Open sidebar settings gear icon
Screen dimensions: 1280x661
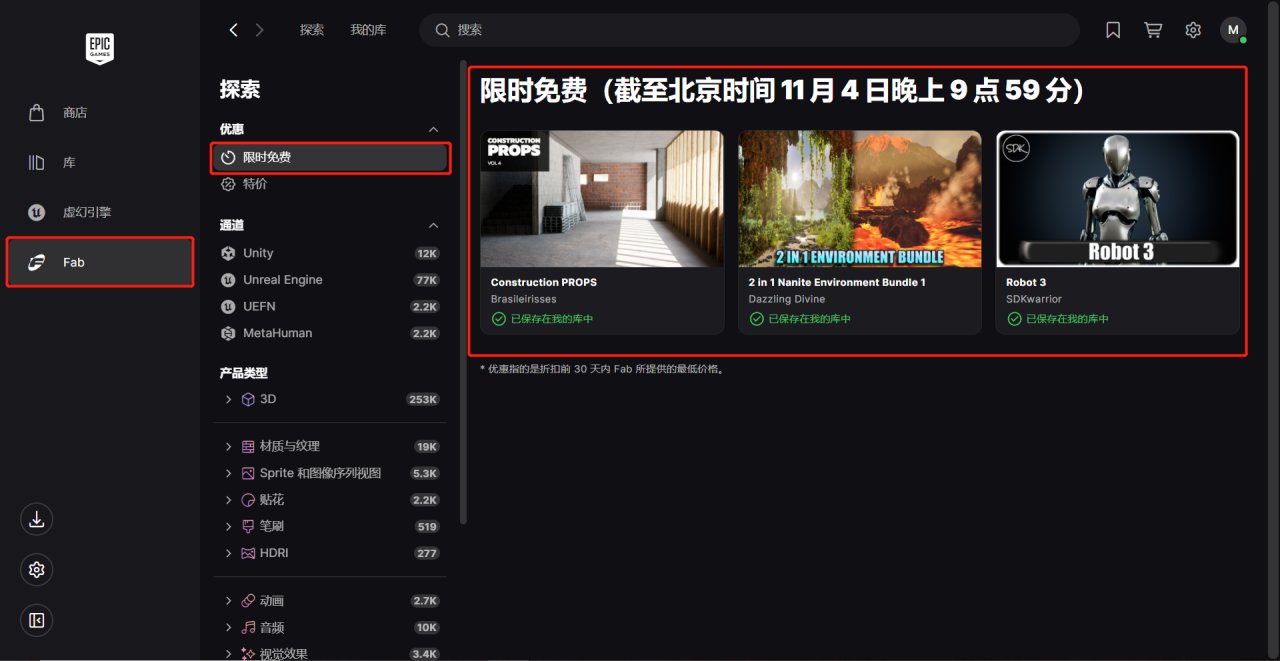click(37, 570)
